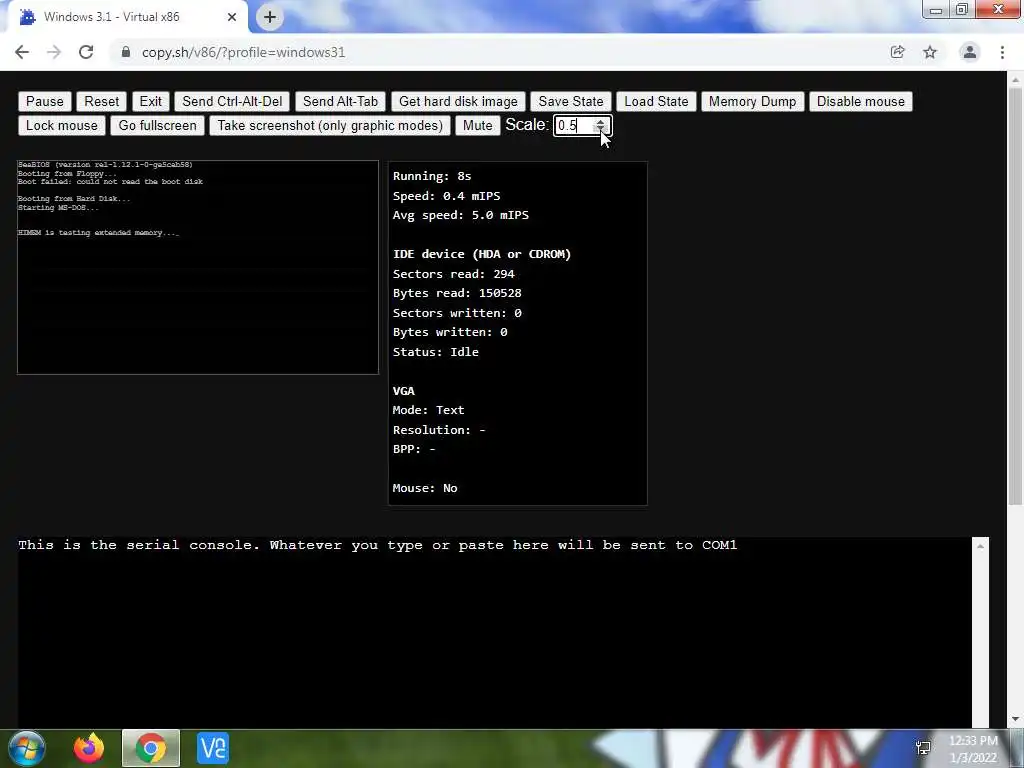Click the 'Mouse: No' status line
This screenshot has height=768, width=1024.
pos(424,488)
